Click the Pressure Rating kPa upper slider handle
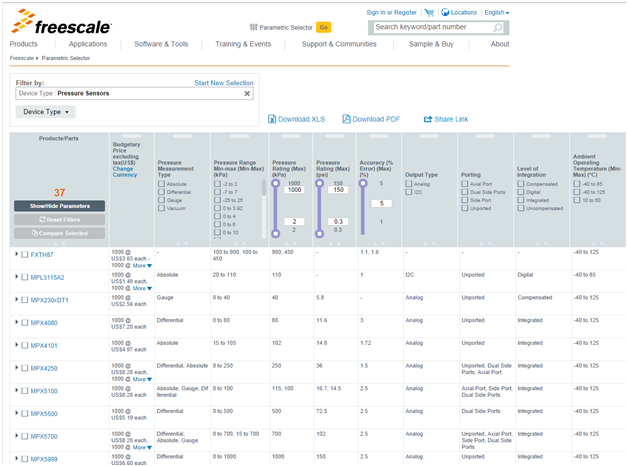Screen dimensions: 628x467 276,183
